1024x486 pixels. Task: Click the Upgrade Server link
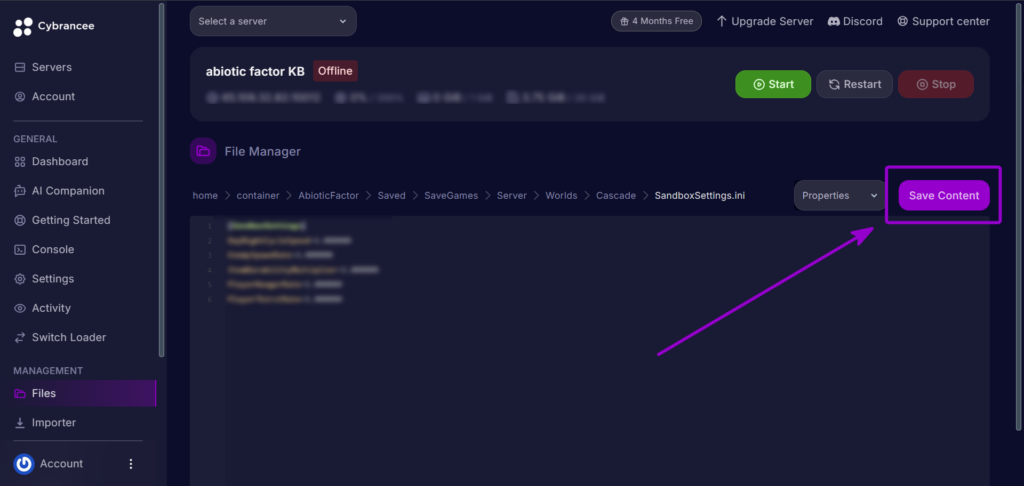click(x=765, y=22)
